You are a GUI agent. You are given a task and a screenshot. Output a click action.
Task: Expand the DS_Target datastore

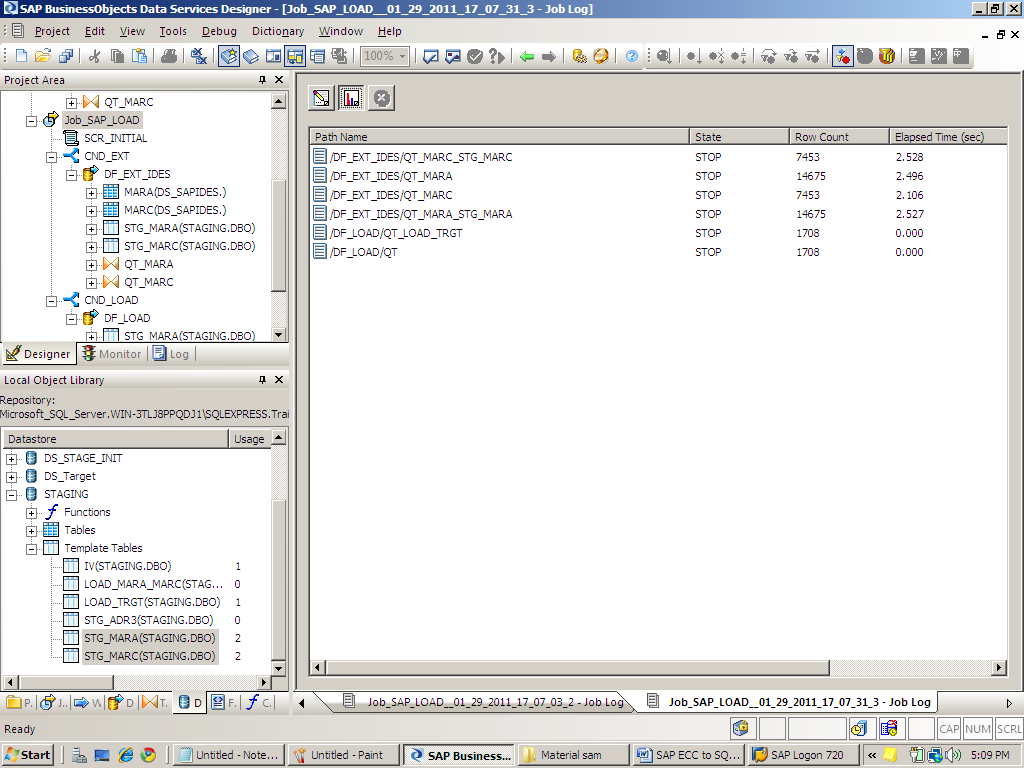11,477
